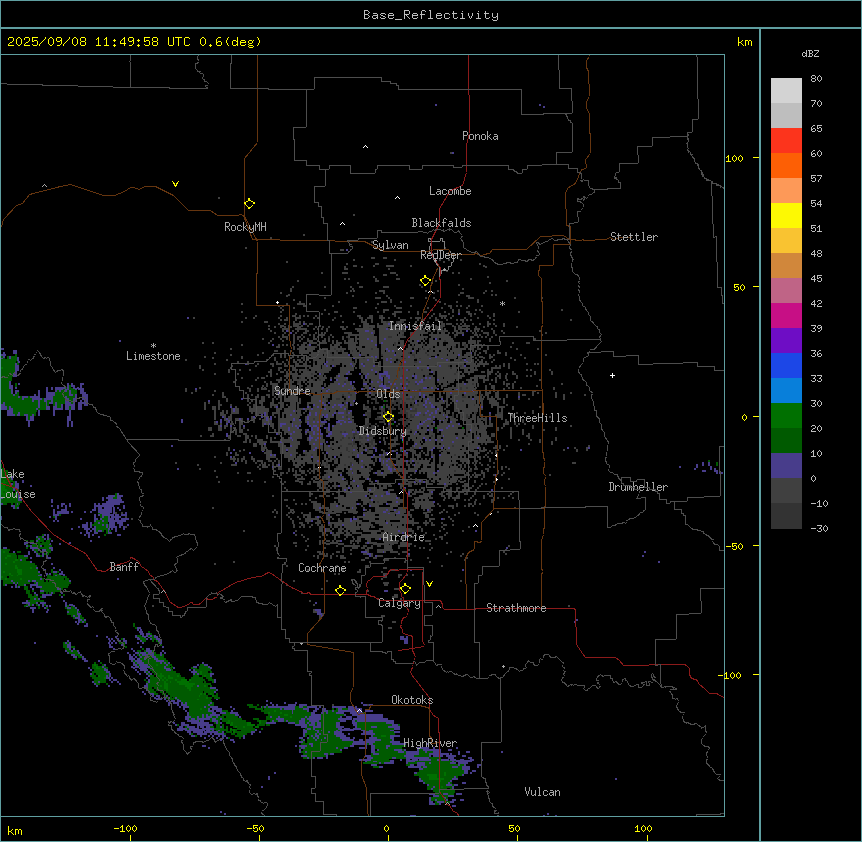Click the Lake Louise map label
The image size is (862, 842).
point(18,484)
